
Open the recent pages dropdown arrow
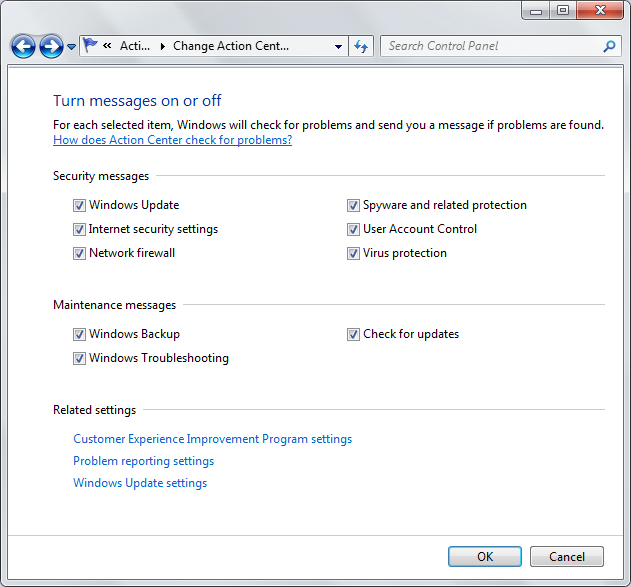[71, 47]
